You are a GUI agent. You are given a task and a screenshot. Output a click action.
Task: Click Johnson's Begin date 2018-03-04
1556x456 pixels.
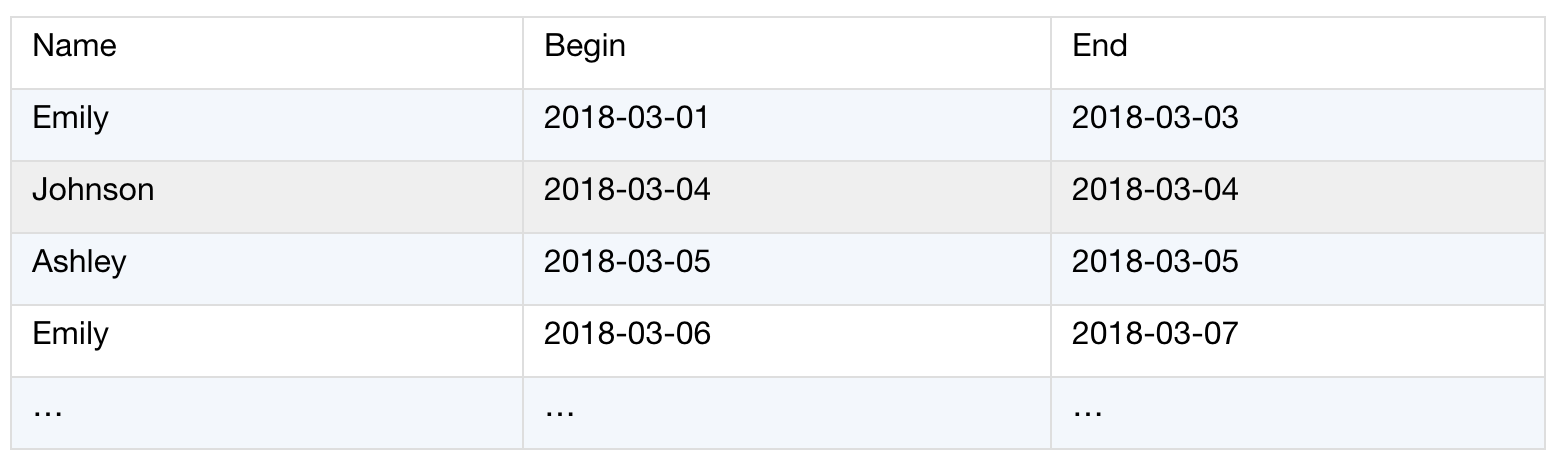click(626, 190)
